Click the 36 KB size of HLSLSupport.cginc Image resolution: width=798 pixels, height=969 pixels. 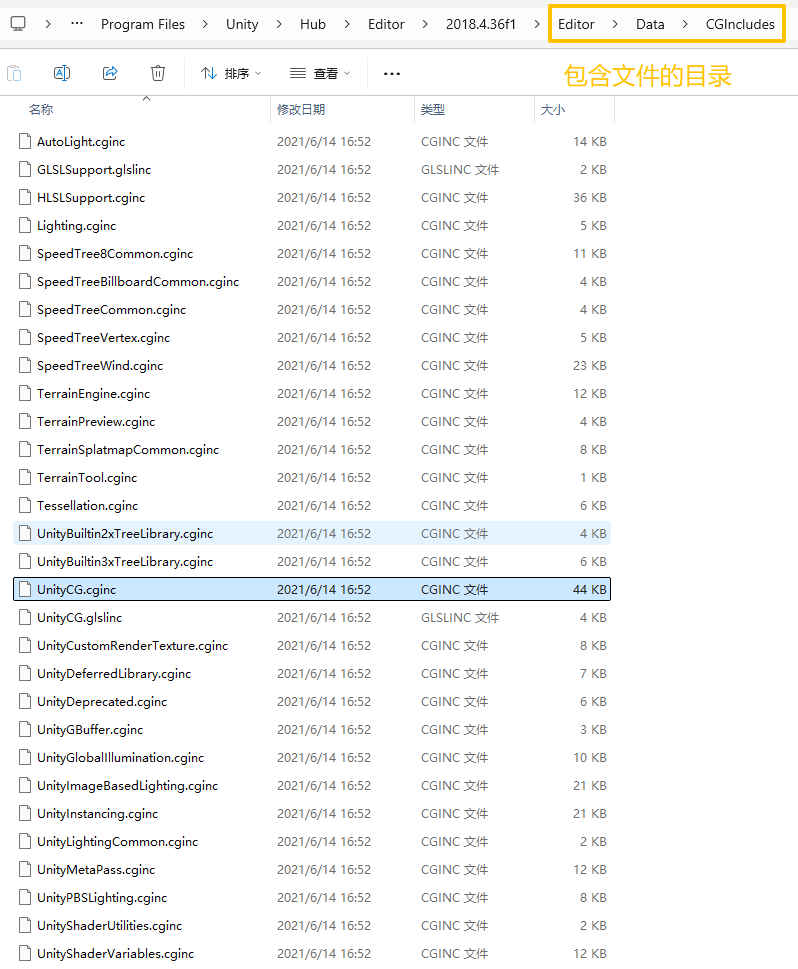(x=590, y=198)
